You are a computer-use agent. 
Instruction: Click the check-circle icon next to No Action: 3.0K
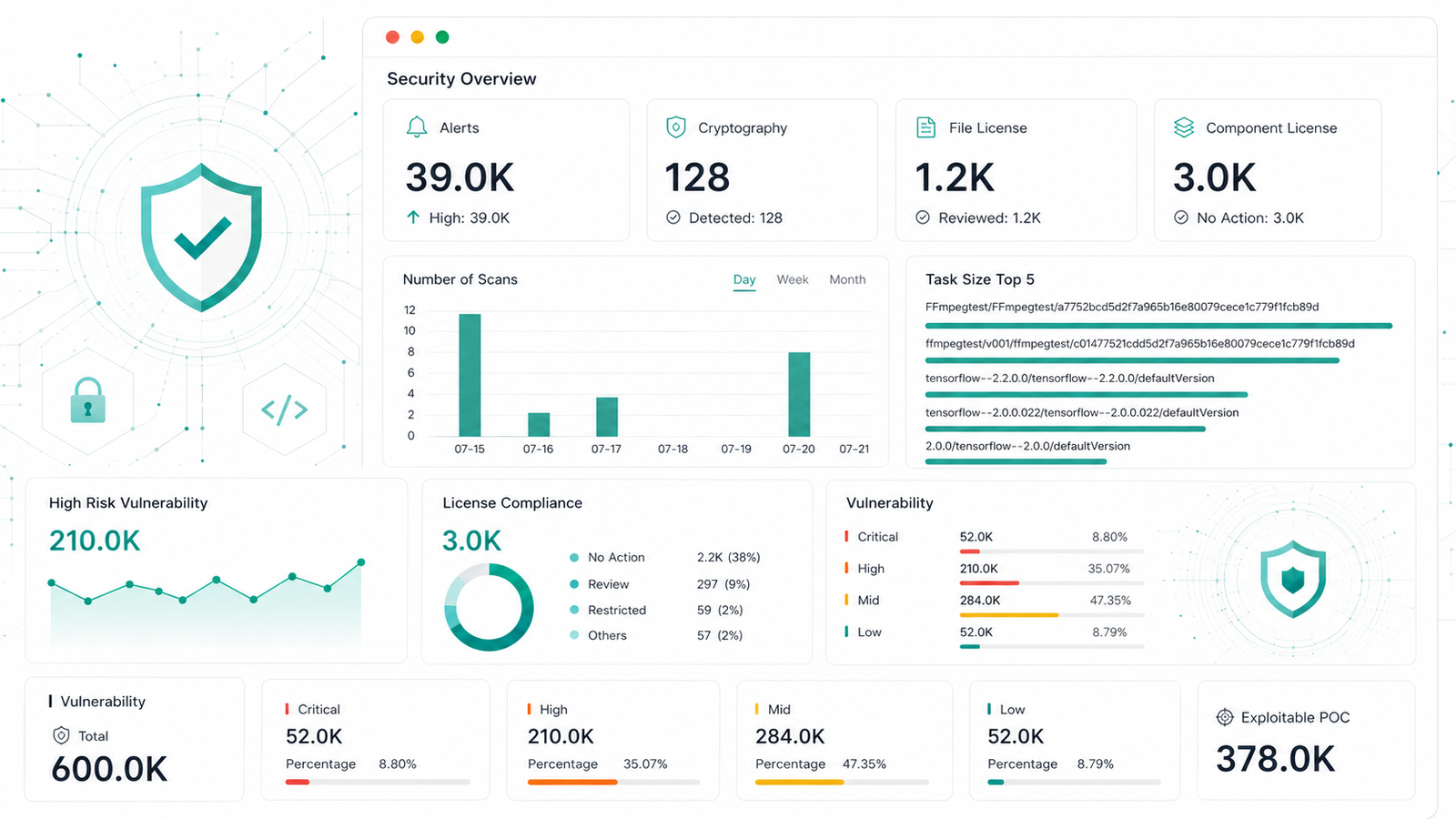pos(1181,217)
